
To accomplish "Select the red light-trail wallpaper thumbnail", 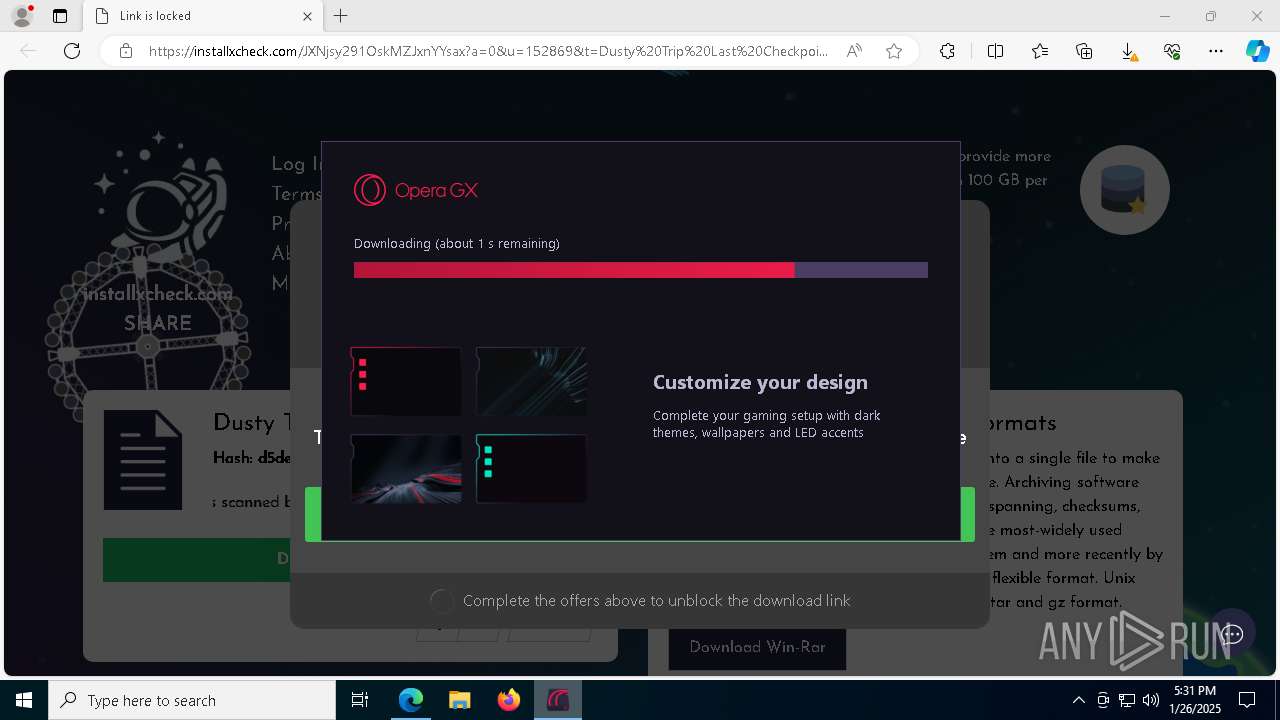I will tap(406, 468).
